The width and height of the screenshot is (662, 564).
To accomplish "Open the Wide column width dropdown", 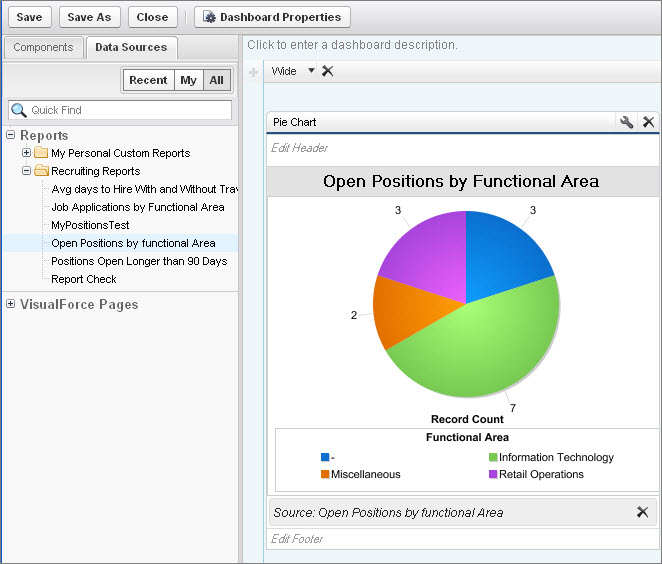I will click(x=311, y=70).
